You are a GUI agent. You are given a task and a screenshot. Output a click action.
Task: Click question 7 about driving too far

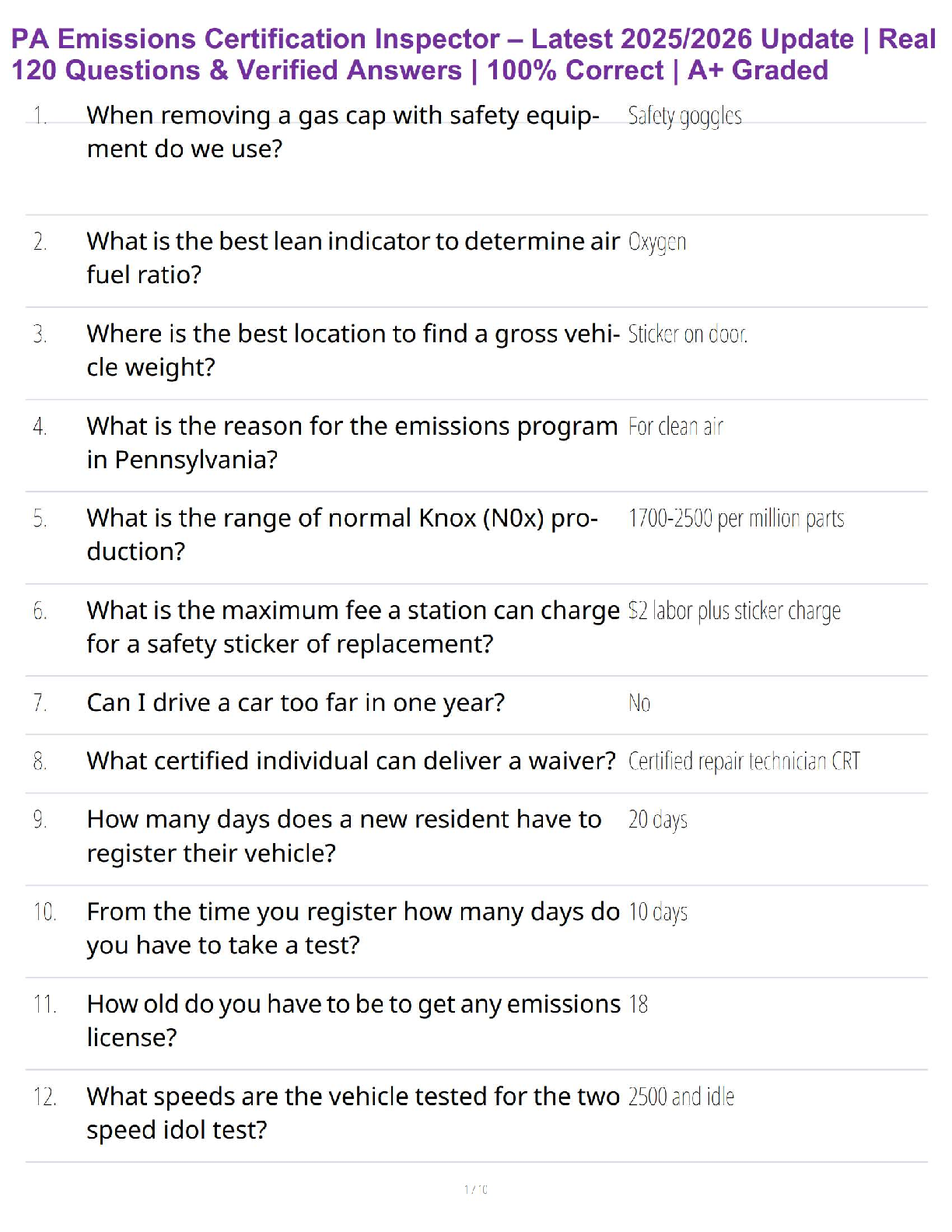(296, 702)
